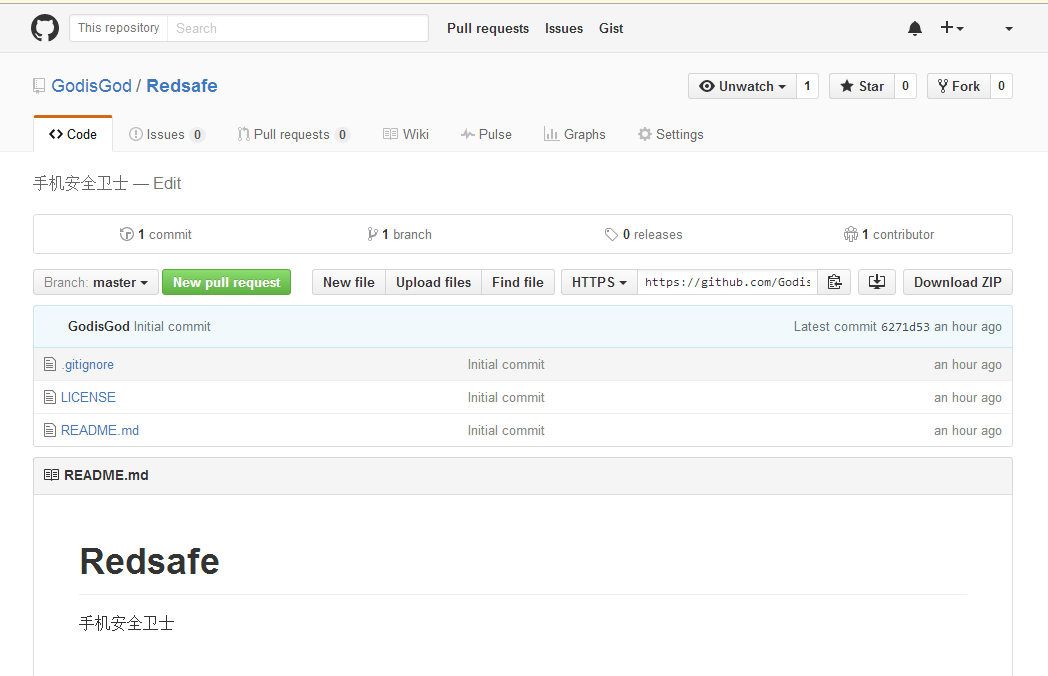
Task: Switch to the Code tab
Action: [x=73, y=134]
